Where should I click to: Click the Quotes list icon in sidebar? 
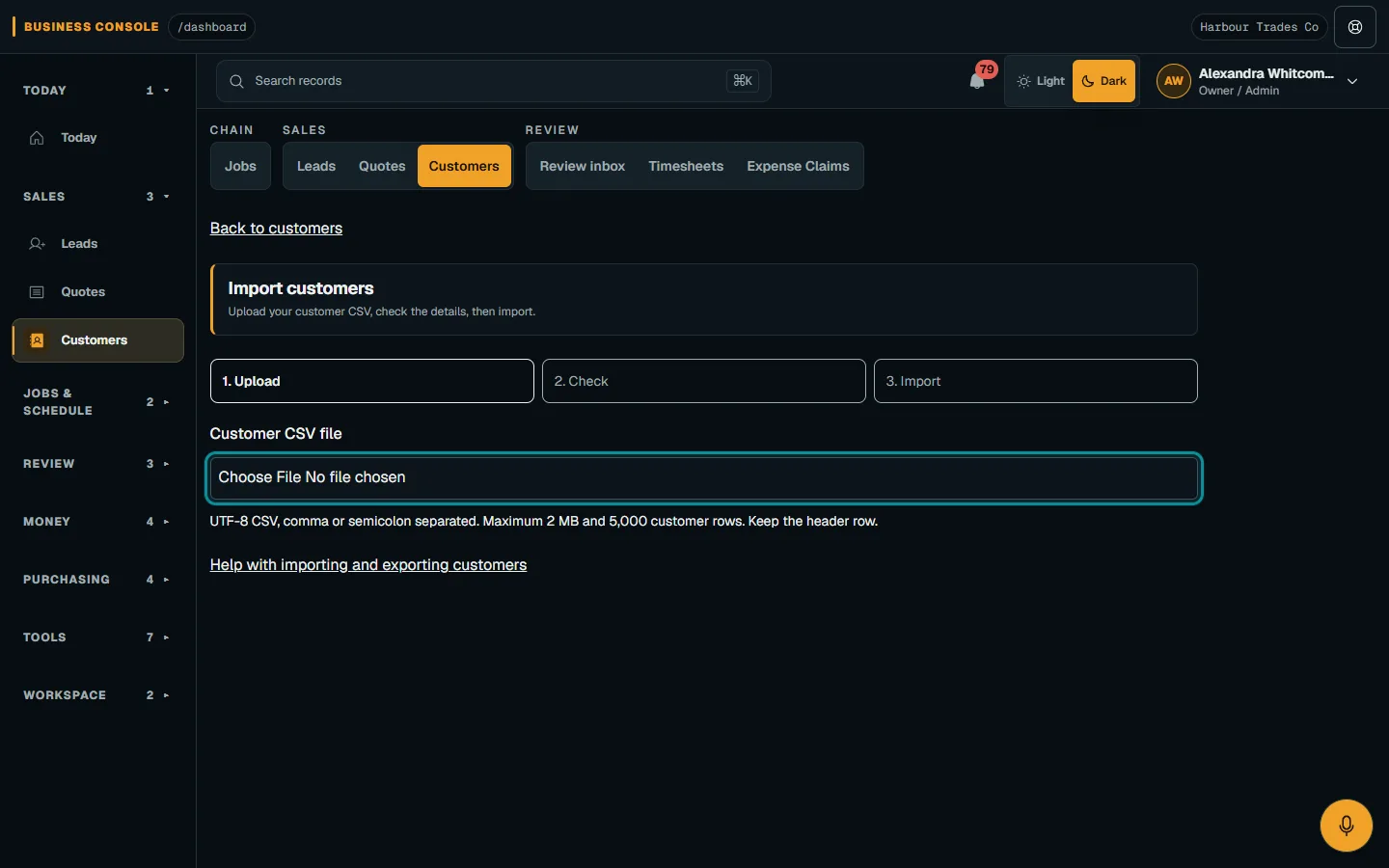click(x=37, y=292)
